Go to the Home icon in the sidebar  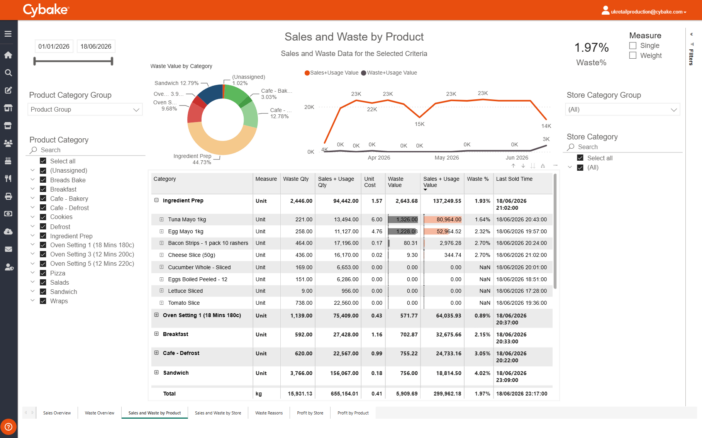click(8, 55)
